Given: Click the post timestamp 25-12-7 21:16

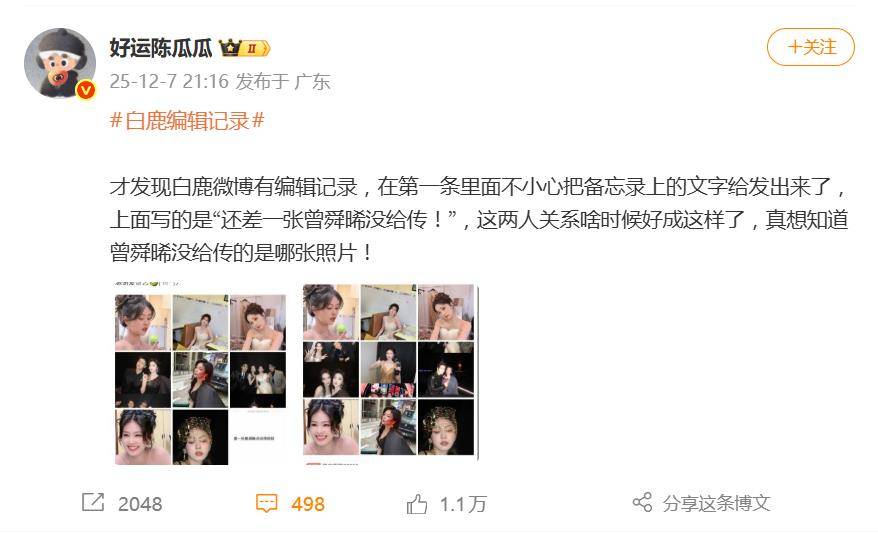Looking at the screenshot, I should [x=169, y=82].
